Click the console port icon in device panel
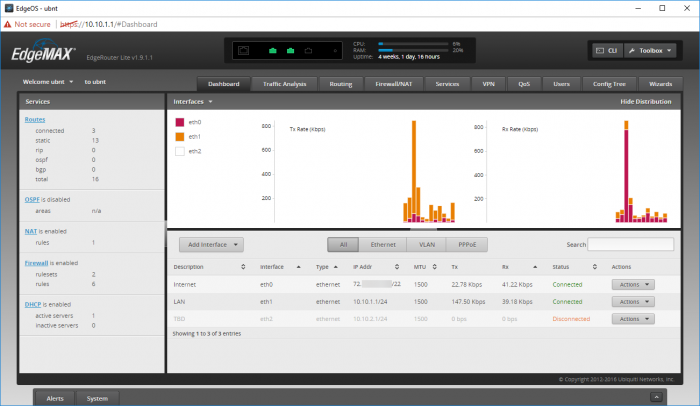This screenshot has width=700, height=406. (243, 50)
